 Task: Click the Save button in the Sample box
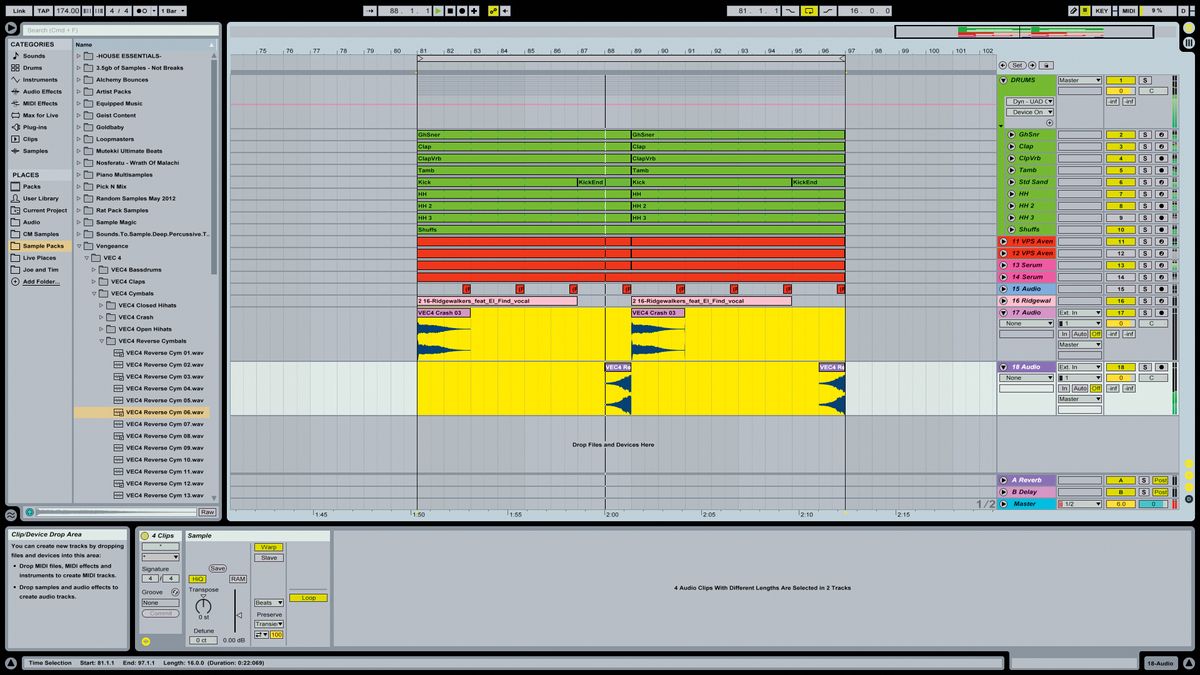(218, 568)
